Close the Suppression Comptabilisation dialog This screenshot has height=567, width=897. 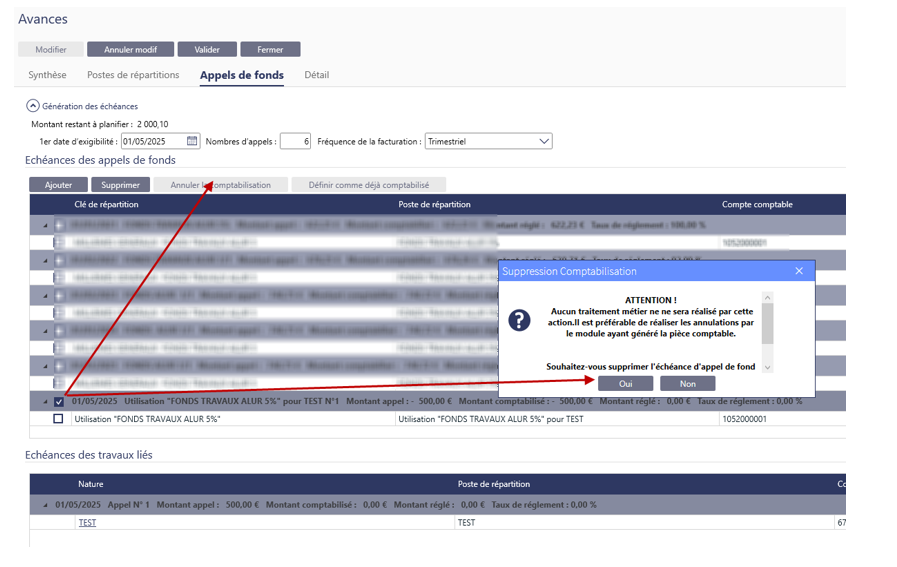799,271
